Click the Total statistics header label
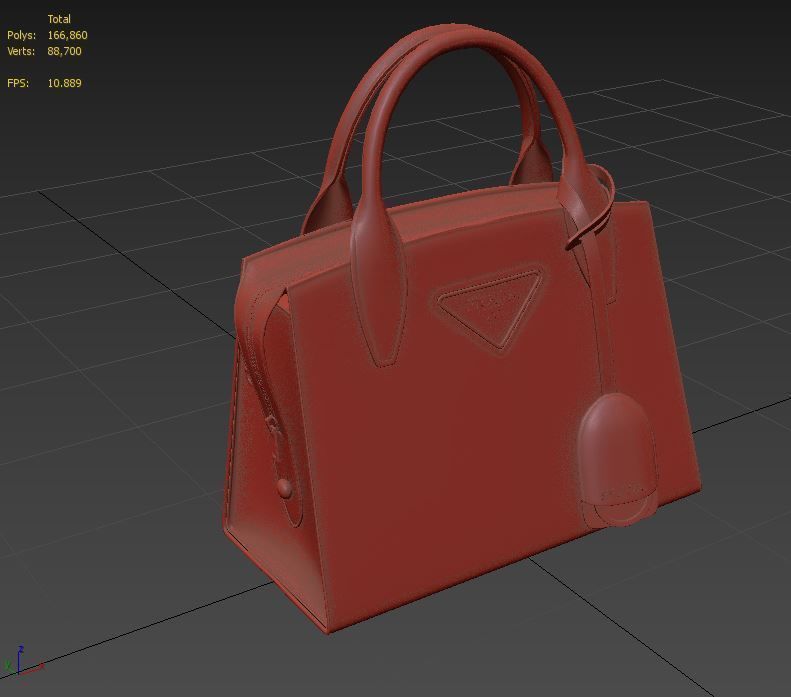This screenshot has height=697, width=791. 59,19
